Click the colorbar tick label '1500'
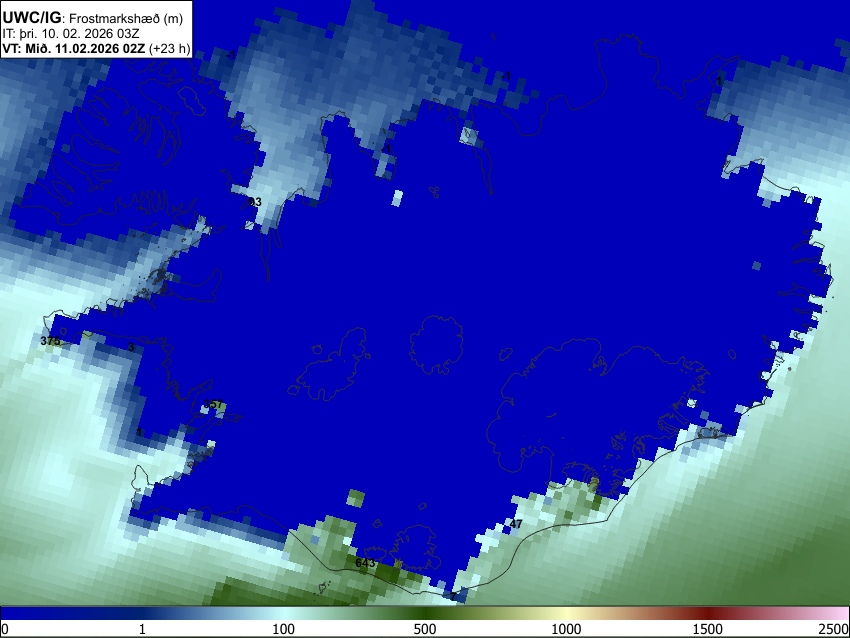This screenshot has width=850, height=638. click(708, 629)
